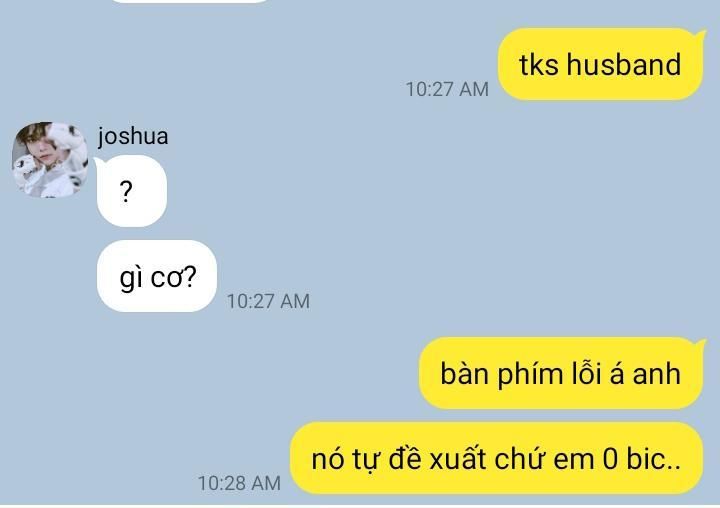Select the "bàn phím lỗi á anh" bubble
Viewport: 720px width, 508px height.
pos(561,373)
